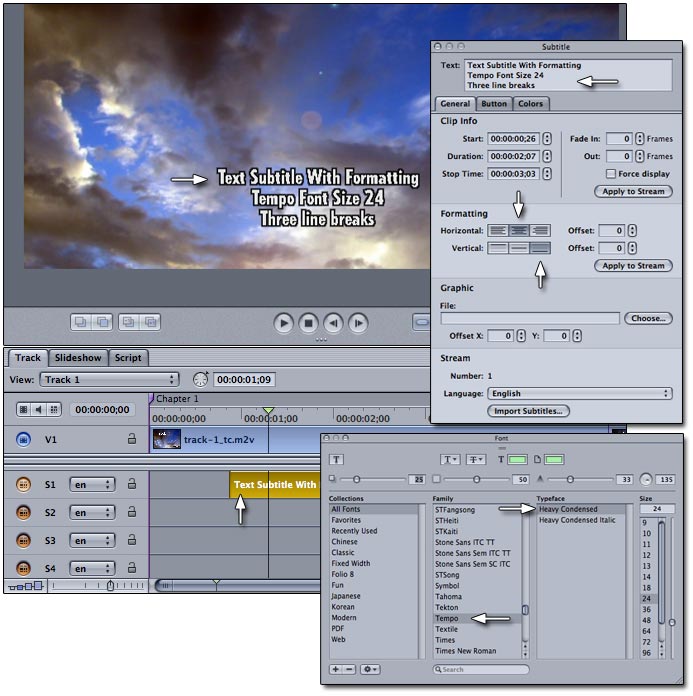Enable the Force display checkbox
Image resolution: width=693 pixels, height=696 pixels.
pos(610,174)
